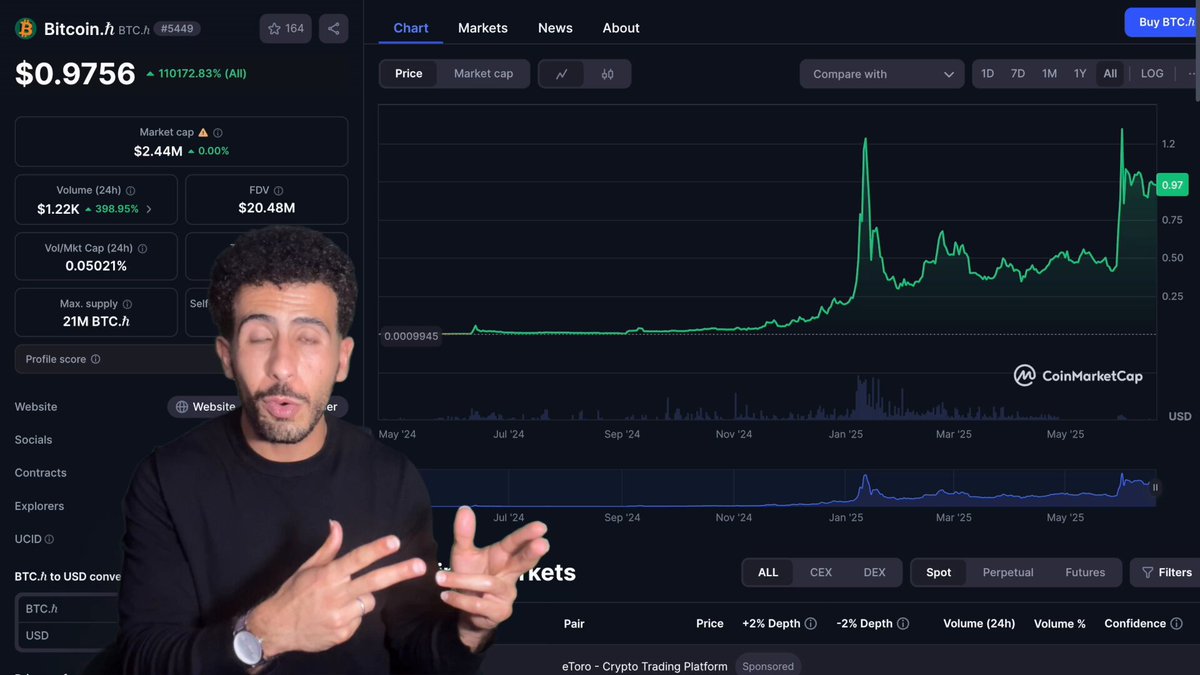Sort by Volume % column header

point(1060,623)
